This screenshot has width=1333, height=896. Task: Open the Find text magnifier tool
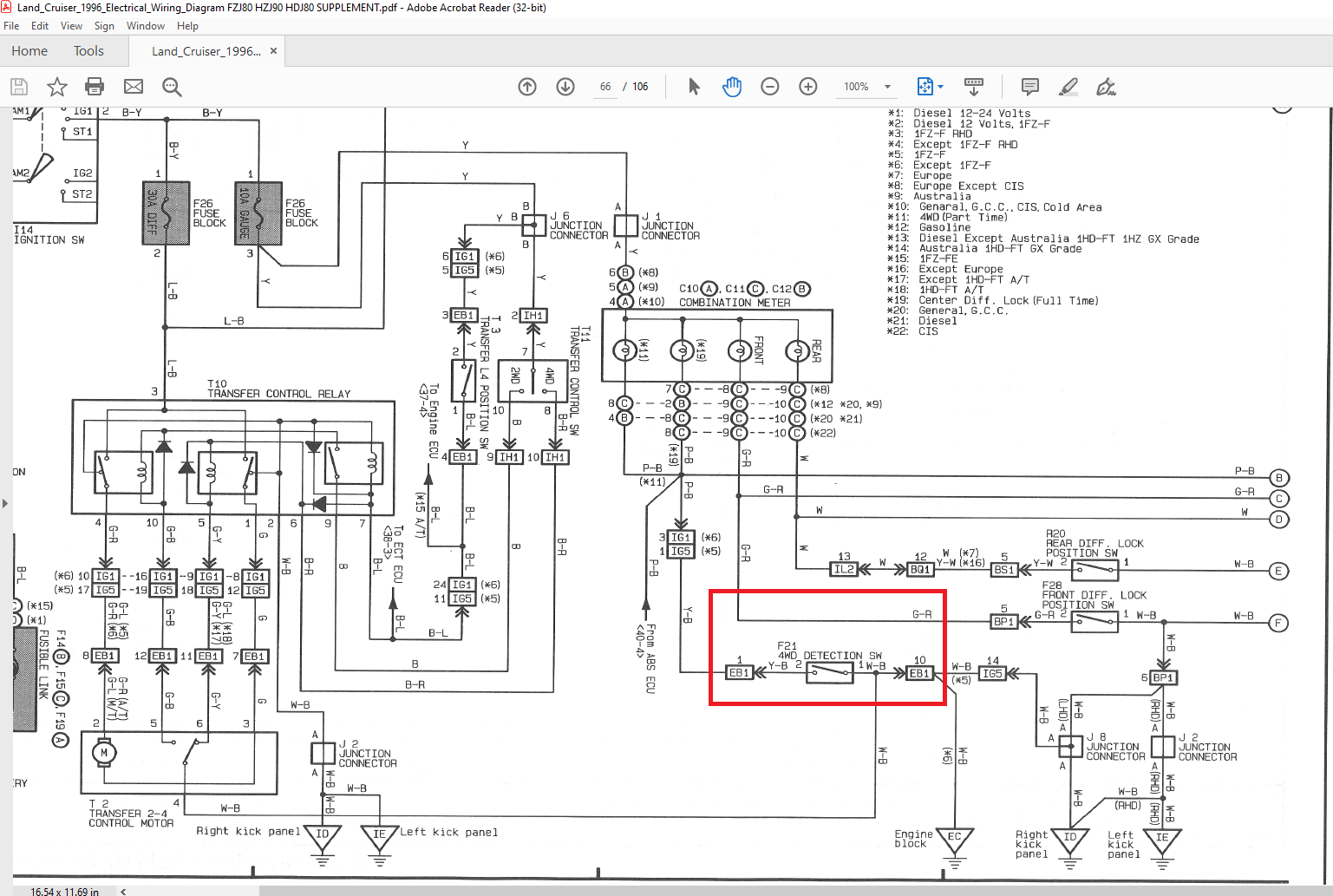click(x=172, y=87)
